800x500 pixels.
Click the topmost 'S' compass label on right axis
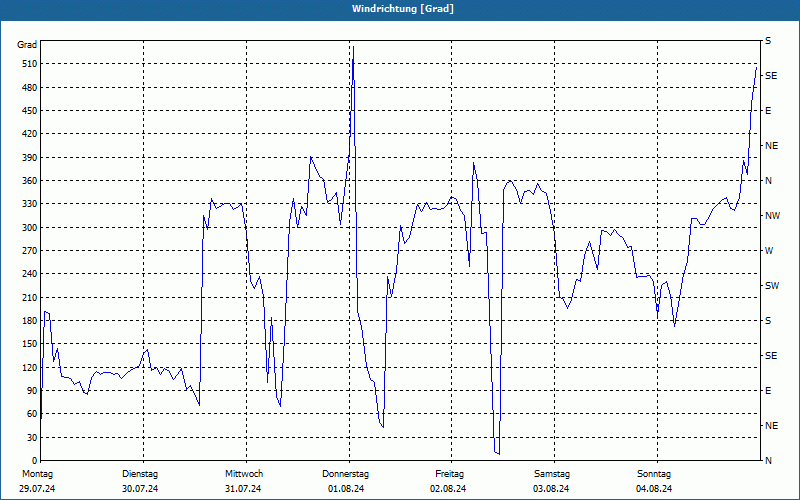(x=768, y=41)
